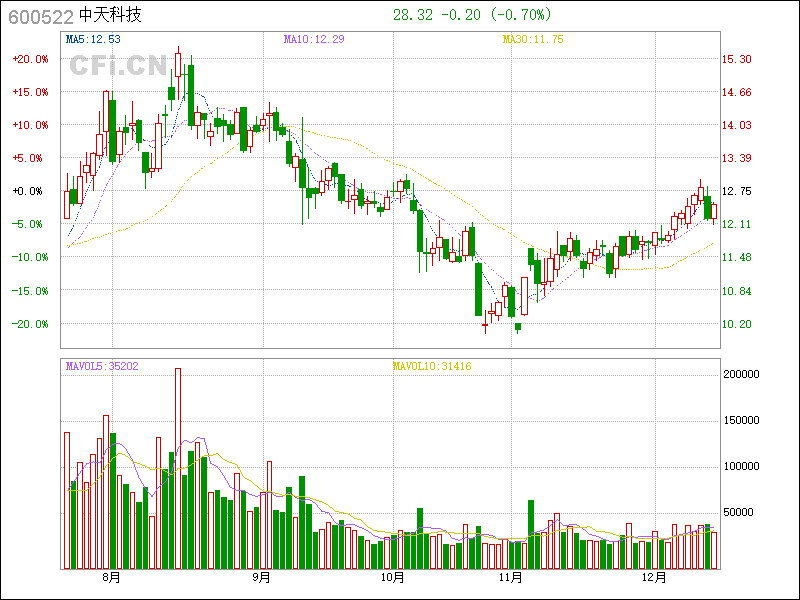Click the -20.0% left axis label
The height and width of the screenshot is (600, 800).
click(x=30, y=324)
